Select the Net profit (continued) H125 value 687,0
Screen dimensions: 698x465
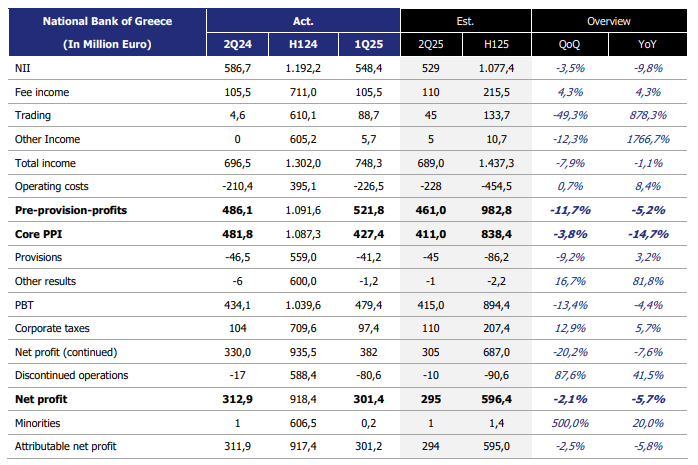click(496, 352)
